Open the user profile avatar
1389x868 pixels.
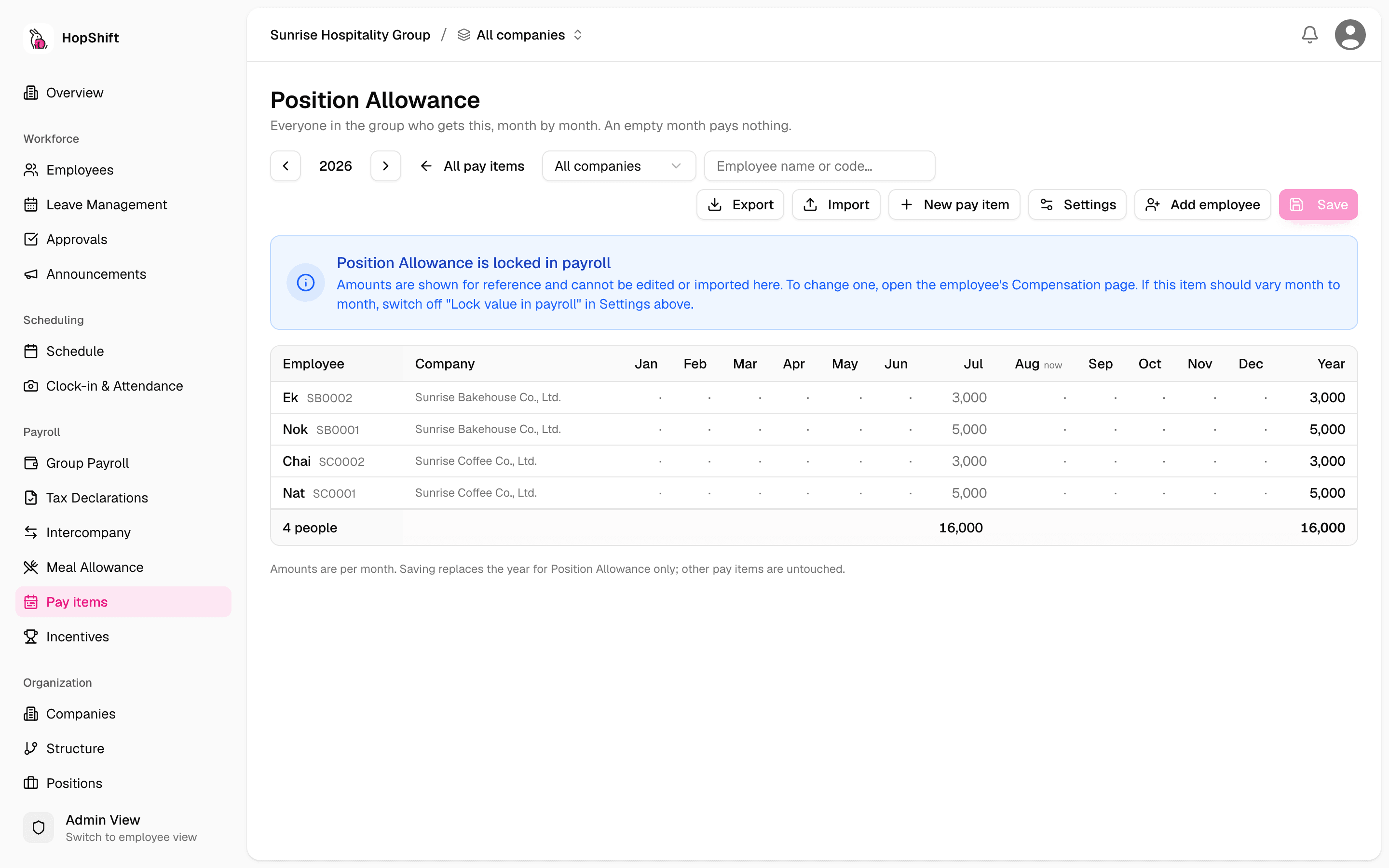point(1350,35)
